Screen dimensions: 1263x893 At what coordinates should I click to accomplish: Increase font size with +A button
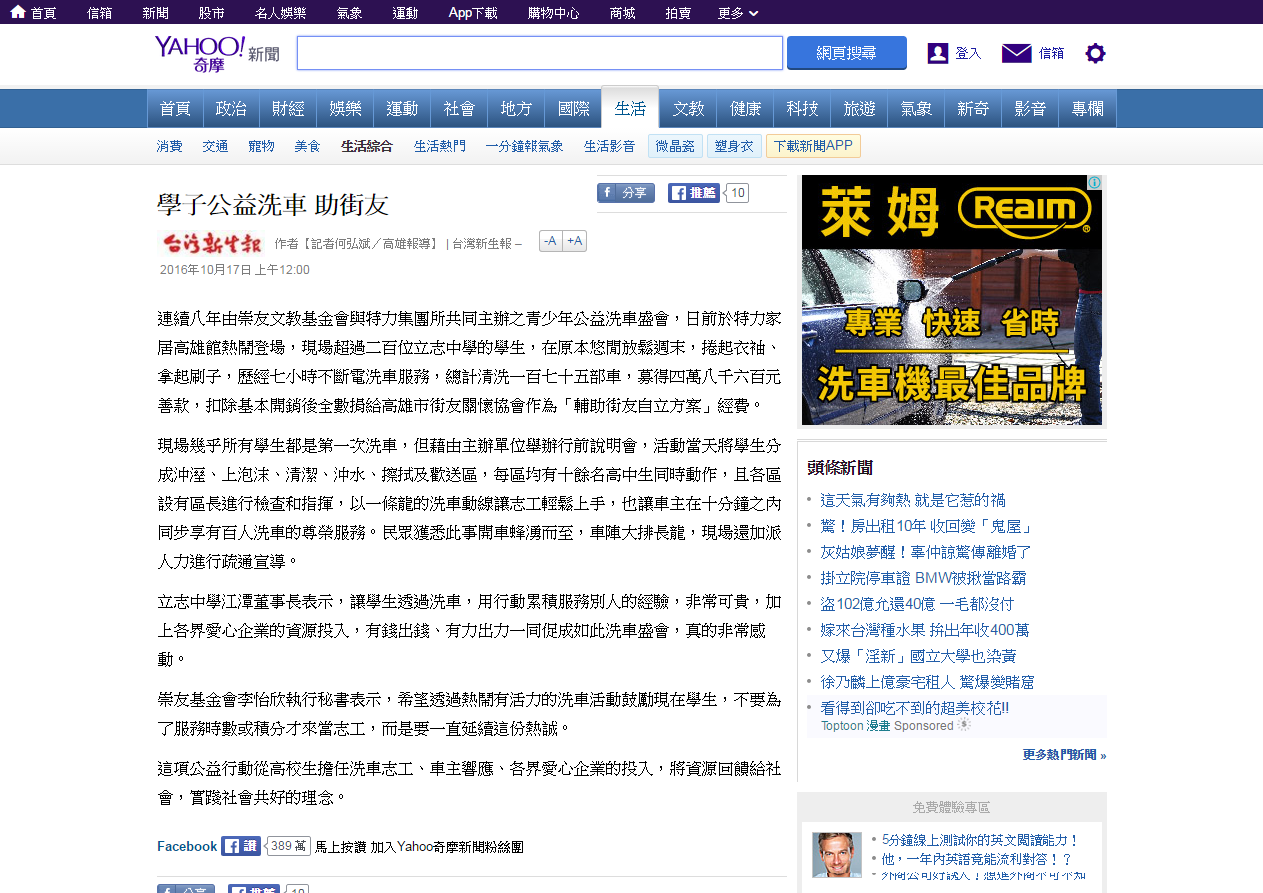click(574, 241)
